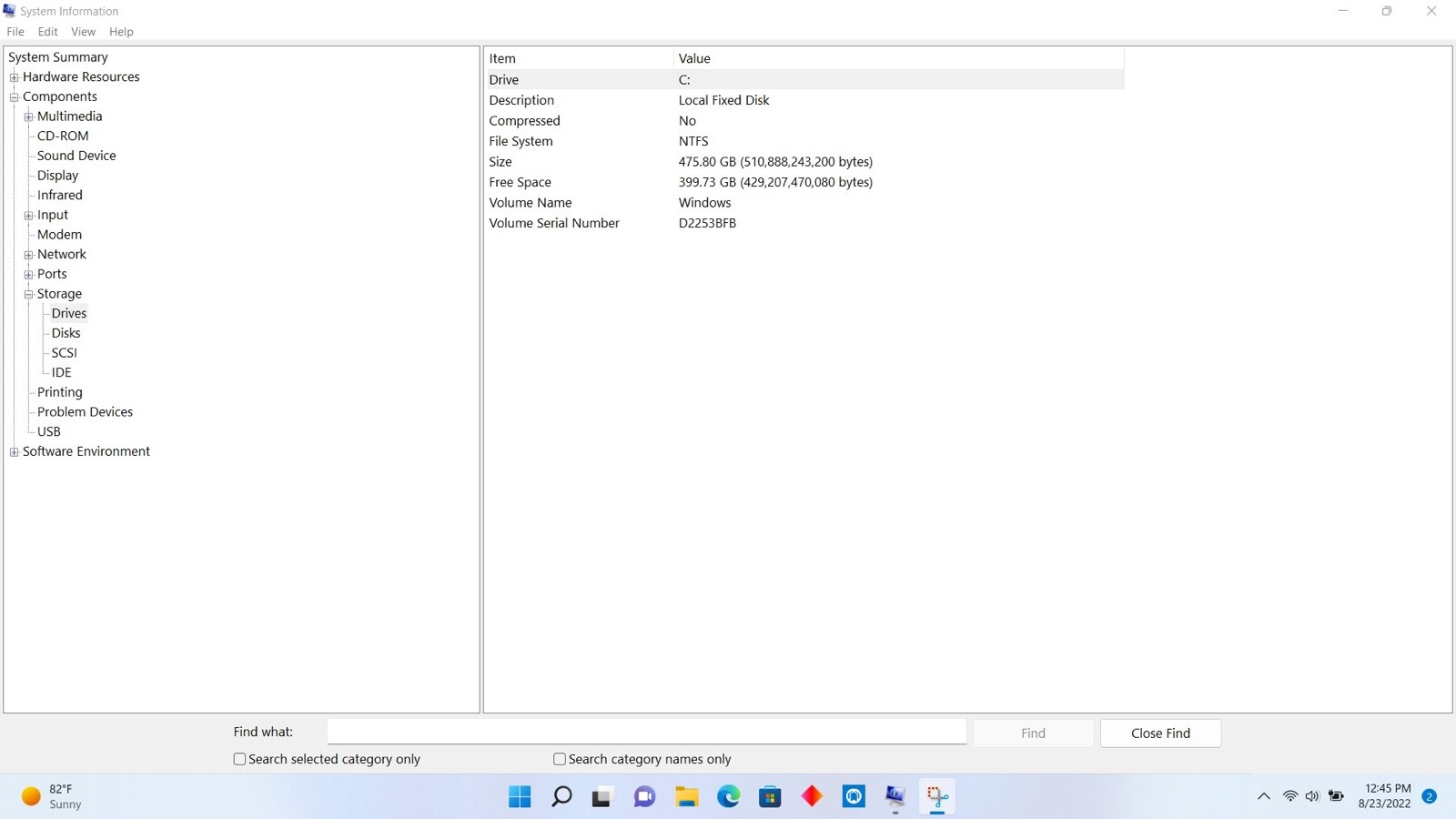Launch Microsoft Edge from the taskbar
Screen dimensions: 1456x819
[x=728, y=797]
